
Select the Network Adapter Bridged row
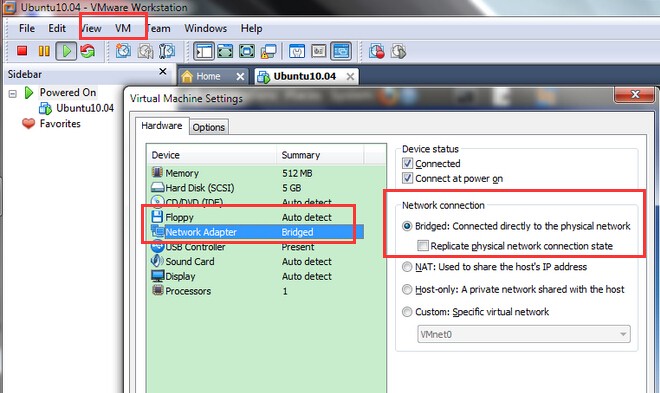click(x=257, y=232)
